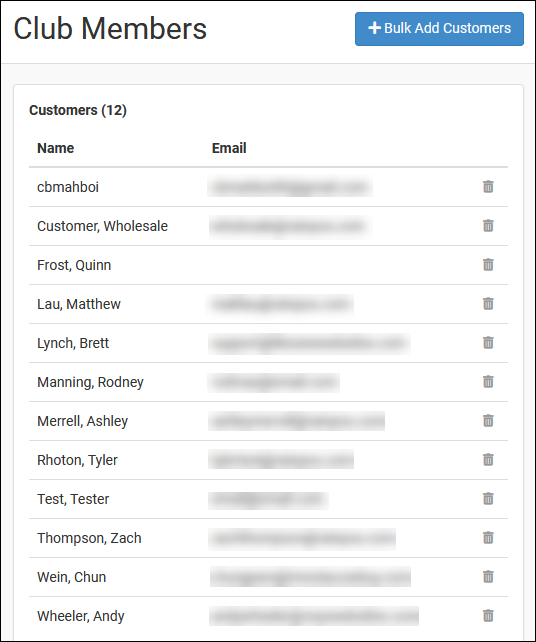Select the Email column header
The height and width of the screenshot is (642, 536).
pyautogui.click(x=229, y=148)
